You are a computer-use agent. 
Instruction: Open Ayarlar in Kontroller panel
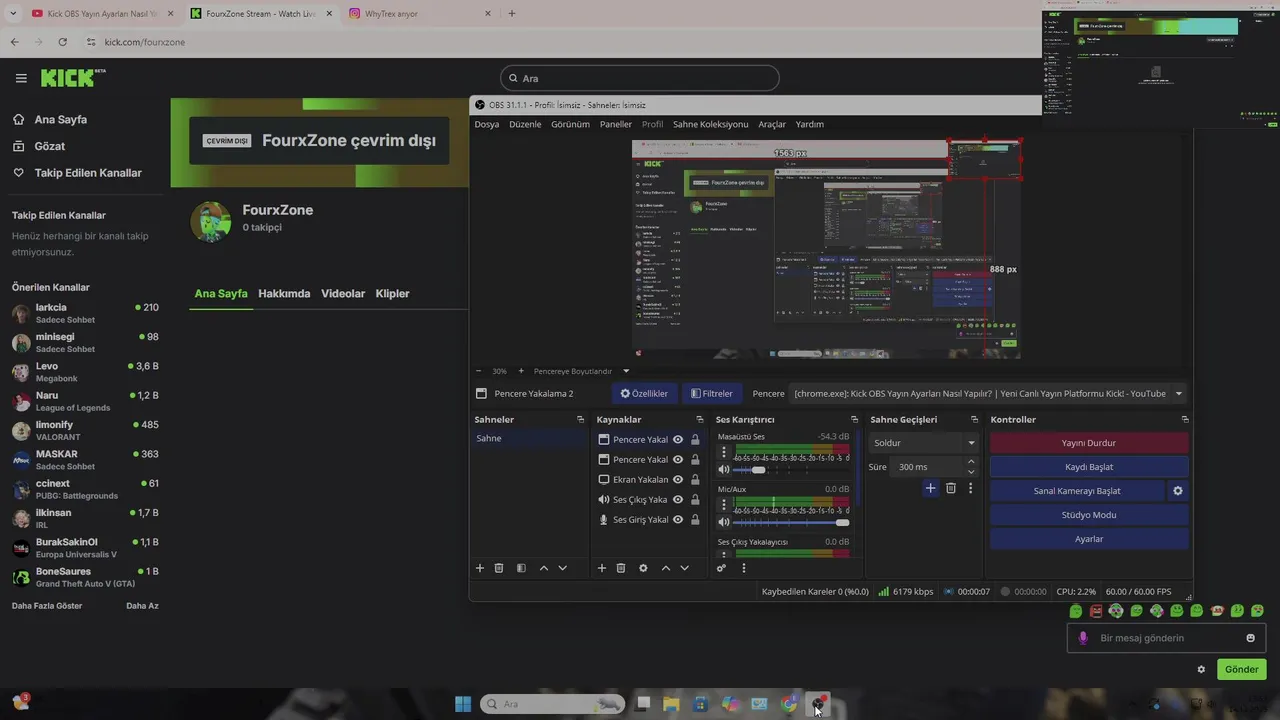pyautogui.click(x=1089, y=539)
